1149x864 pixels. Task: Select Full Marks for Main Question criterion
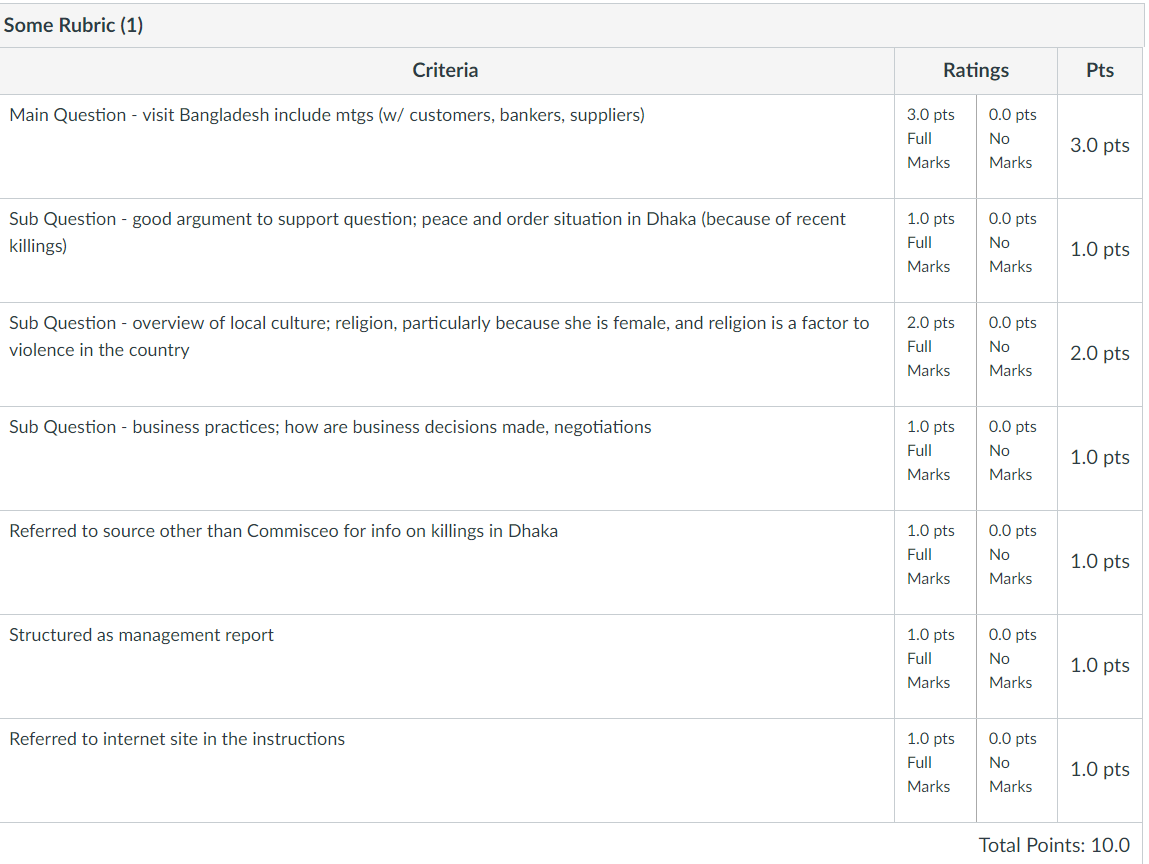(935, 146)
